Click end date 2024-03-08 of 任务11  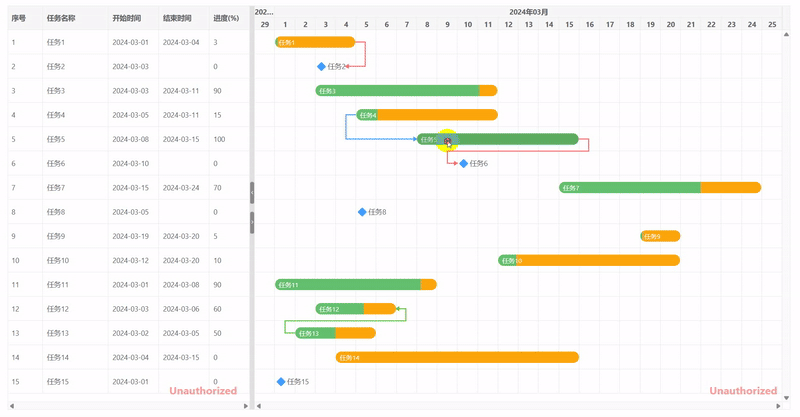click(x=181, y=285)
